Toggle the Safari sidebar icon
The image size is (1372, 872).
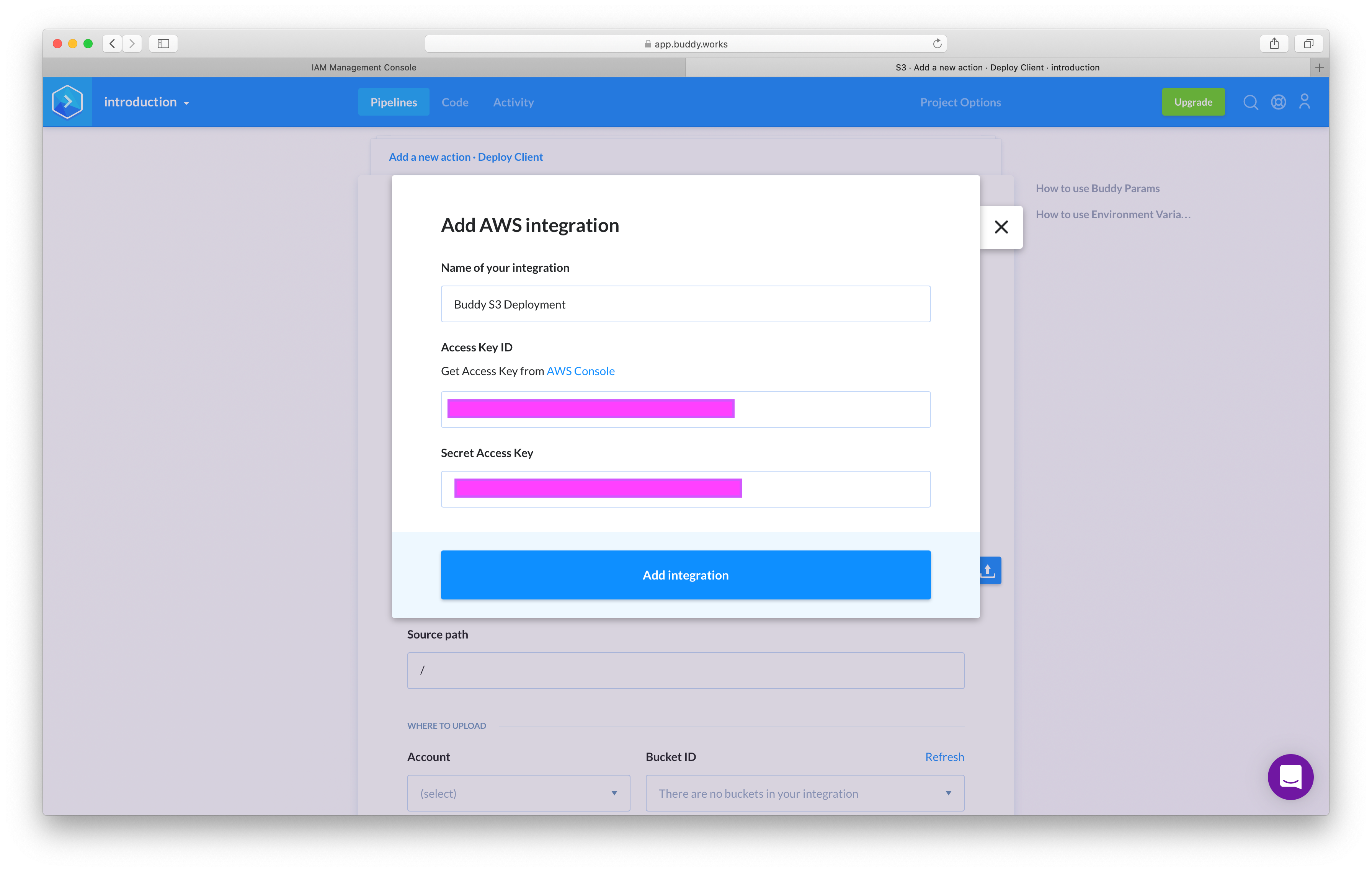(x=163, y=44)
